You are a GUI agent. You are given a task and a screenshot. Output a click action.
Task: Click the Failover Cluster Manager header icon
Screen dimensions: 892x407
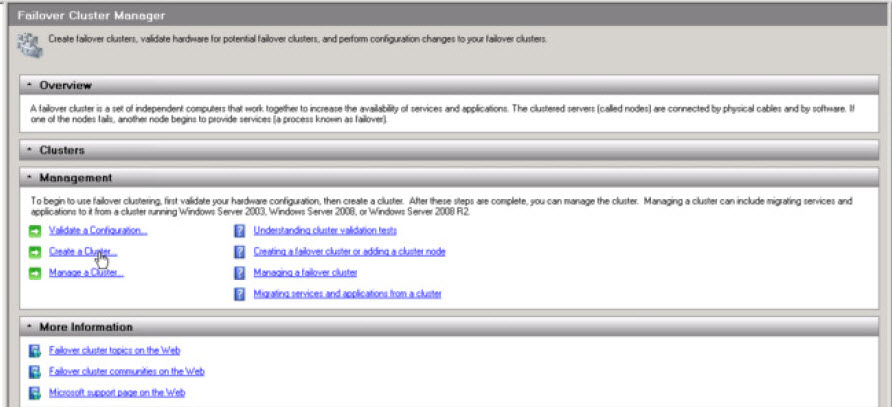click(30, 46)
